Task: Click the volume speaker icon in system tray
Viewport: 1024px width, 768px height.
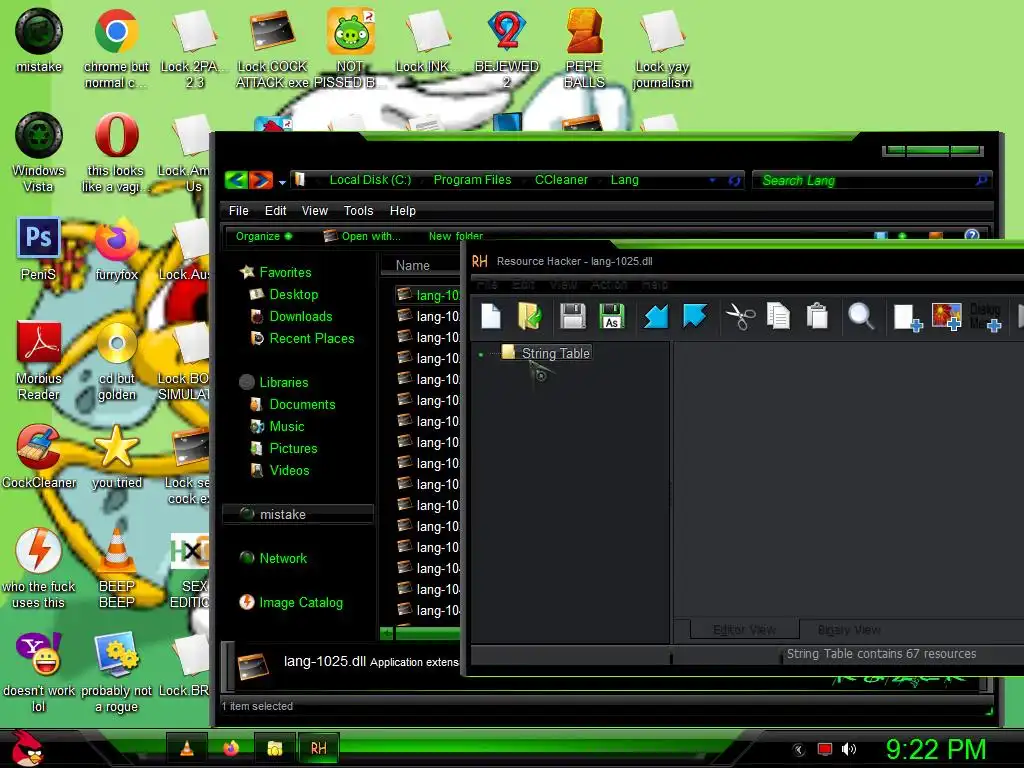Action: pos(848,749)
